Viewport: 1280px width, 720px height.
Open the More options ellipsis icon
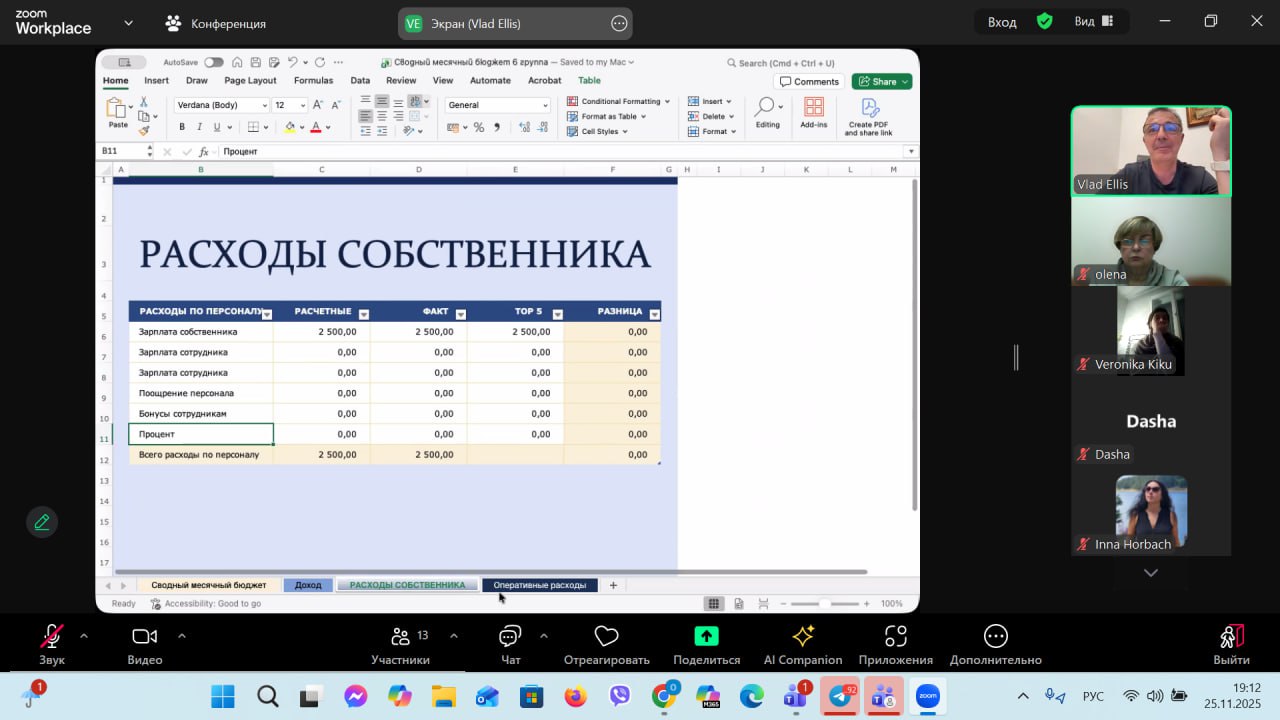point(995,637)
